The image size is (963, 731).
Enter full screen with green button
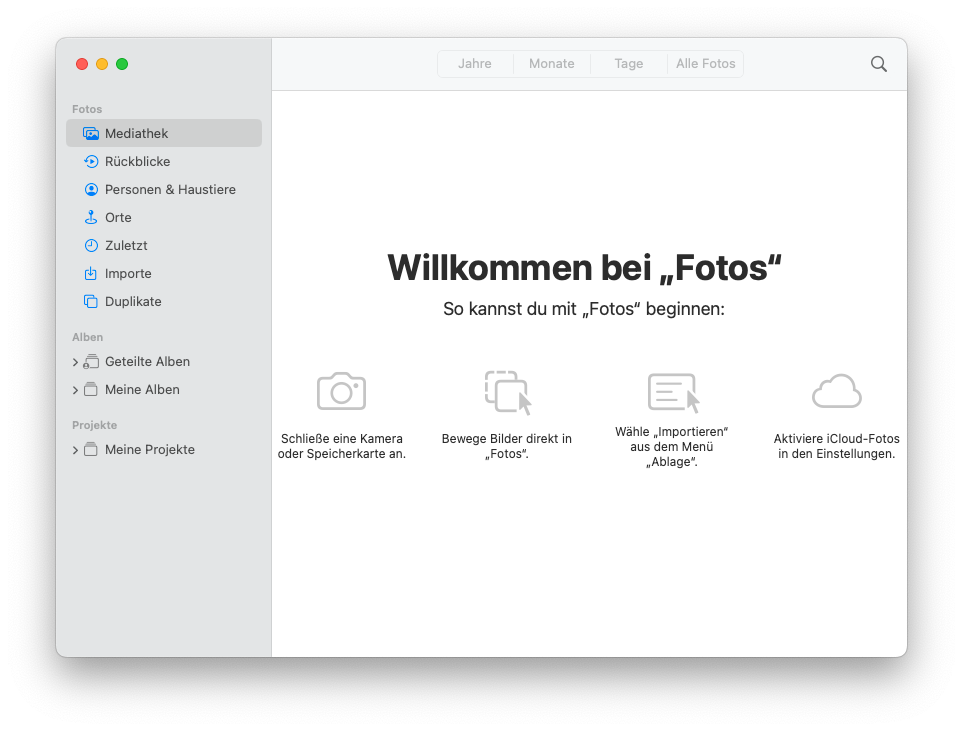tap(122, 64)
